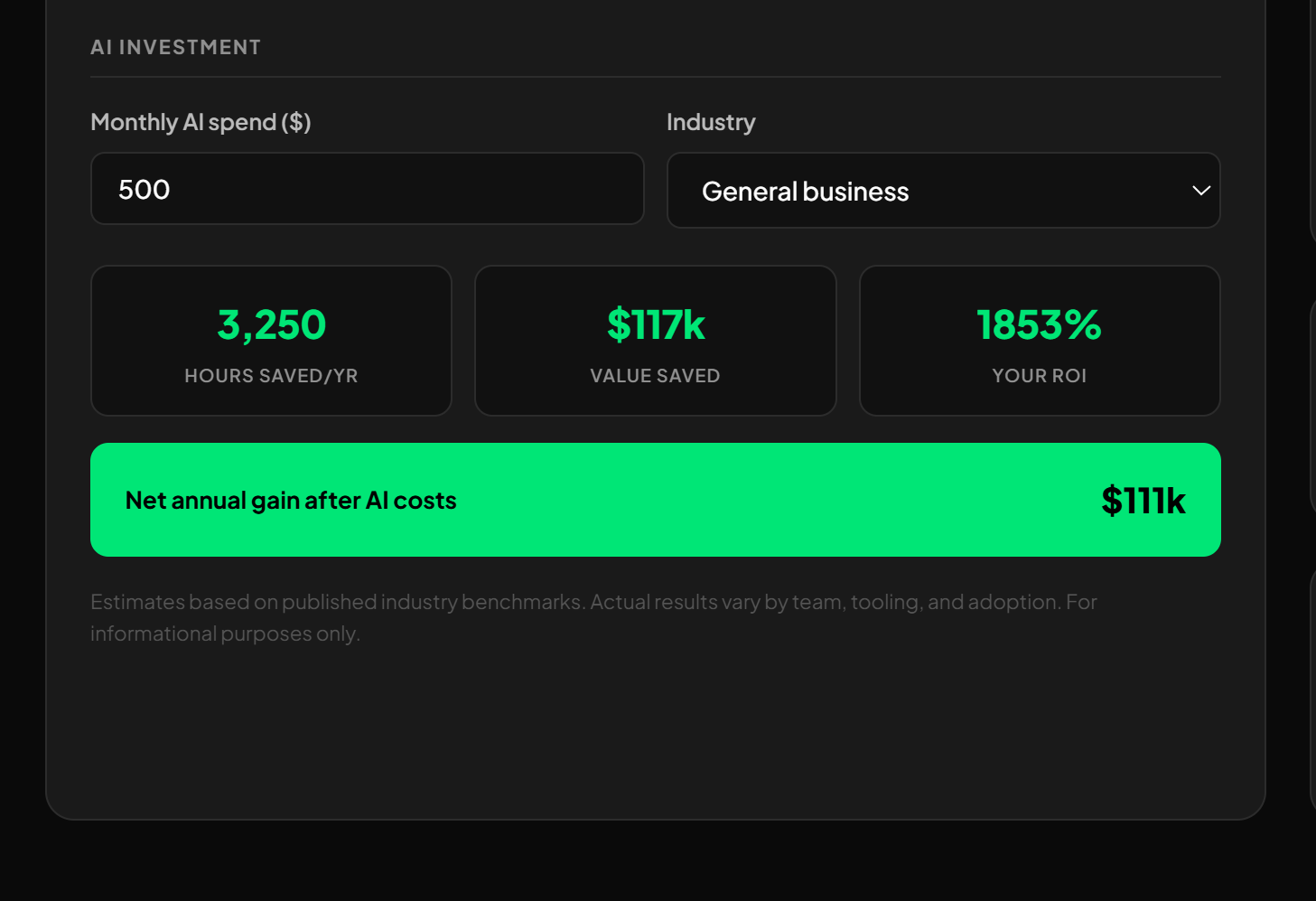
Task: Click the Hours Saved/yr stat card
Action: (271, 341)
